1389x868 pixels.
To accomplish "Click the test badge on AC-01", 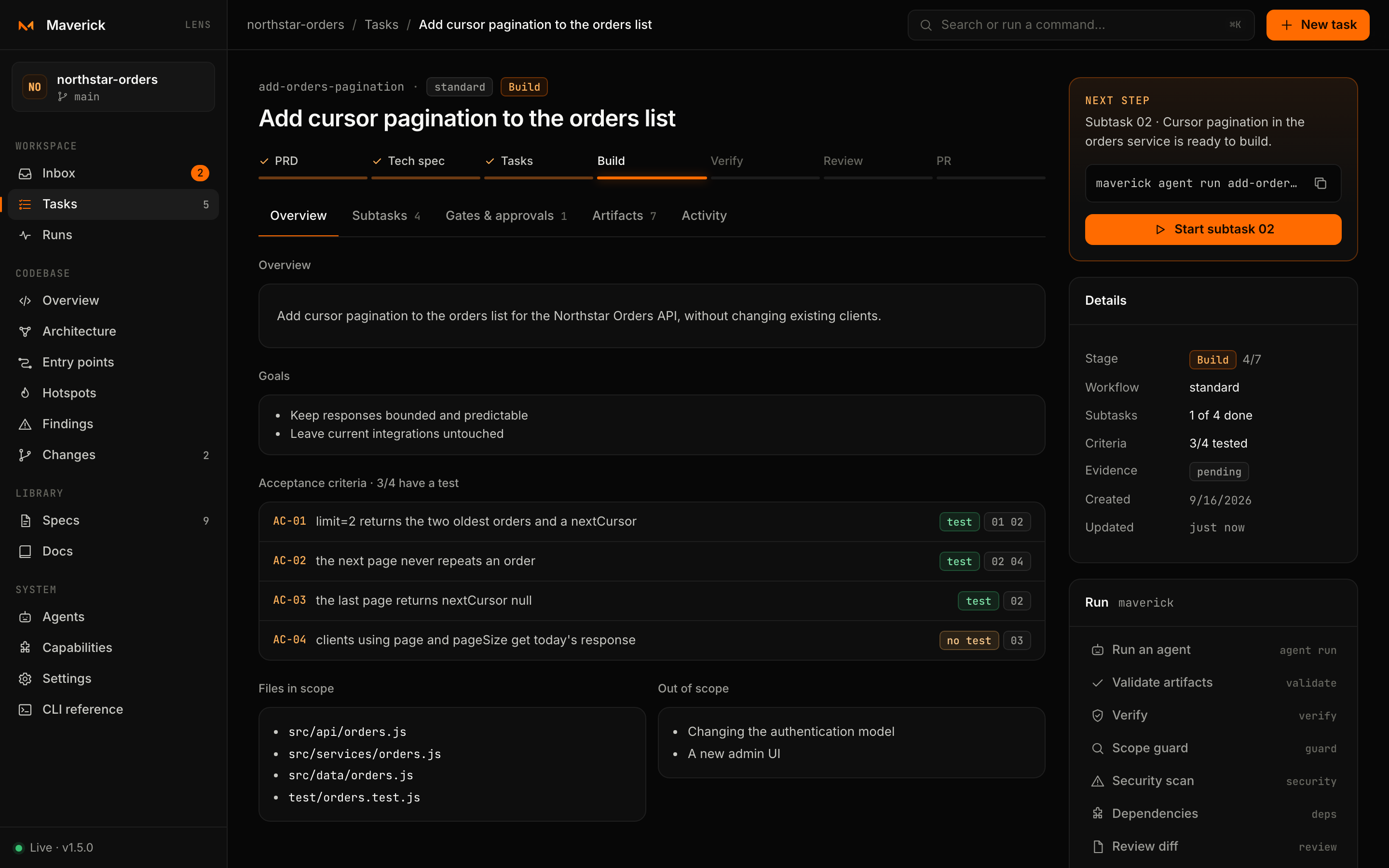I will pos(959,522).
